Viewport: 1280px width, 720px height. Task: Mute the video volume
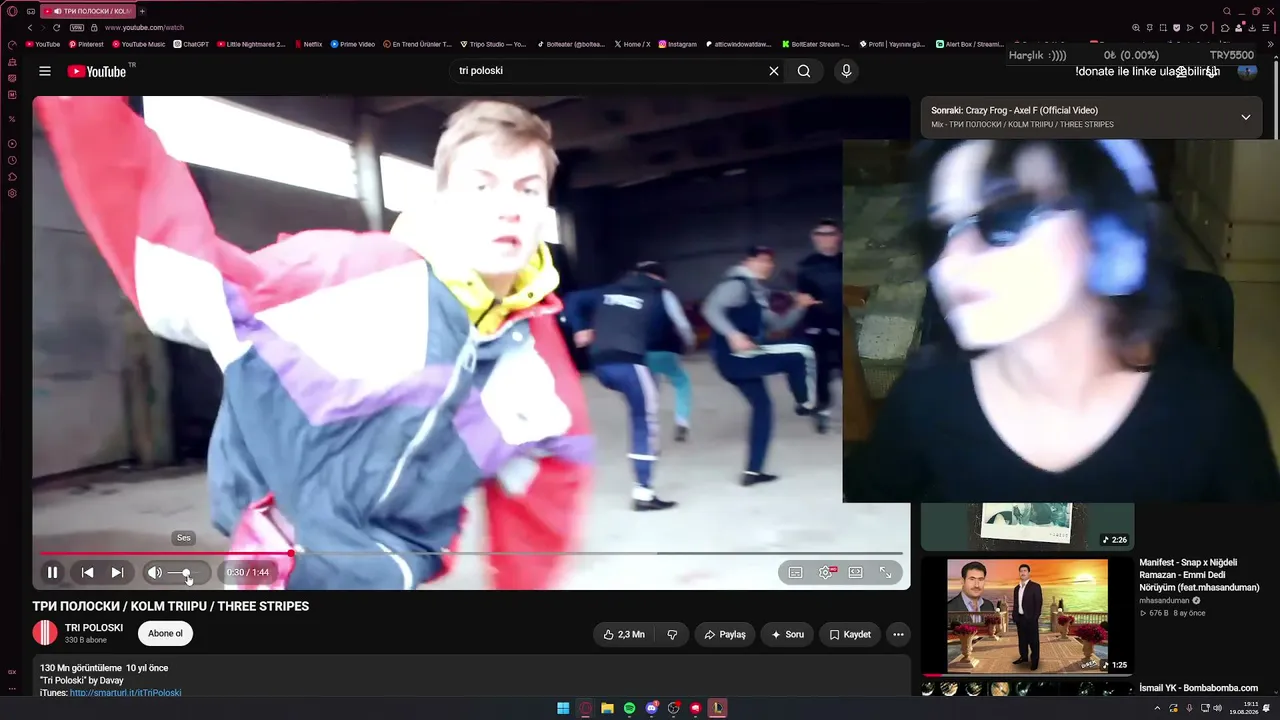[x=154, y=573]
